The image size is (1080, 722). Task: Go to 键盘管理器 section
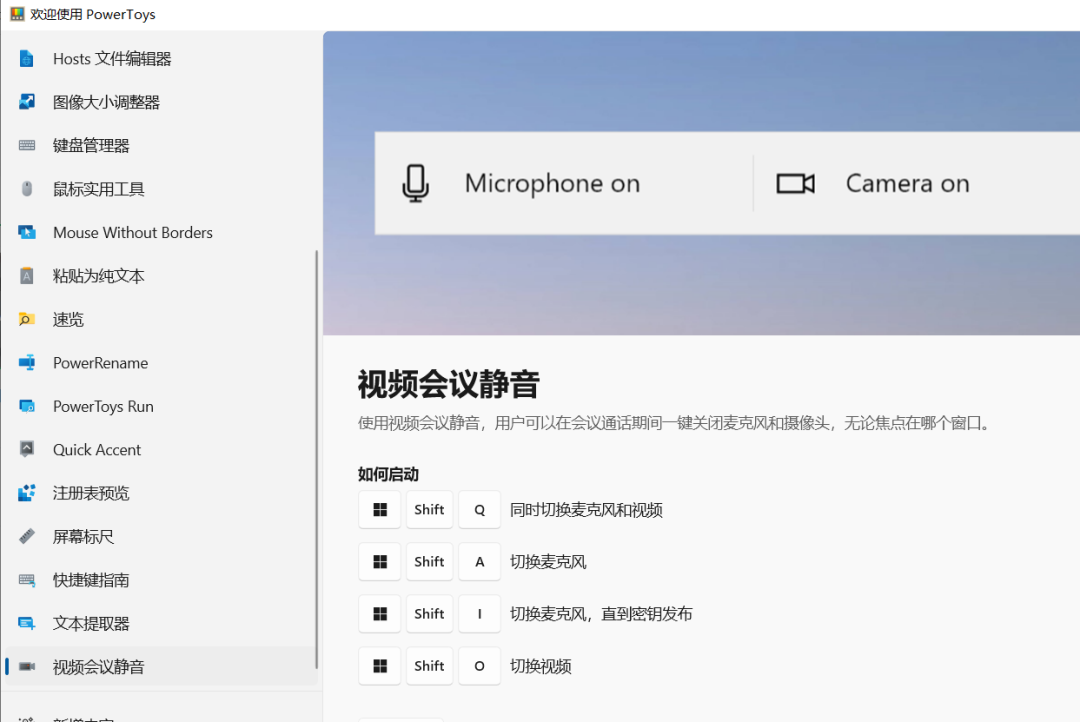(160, 145)
